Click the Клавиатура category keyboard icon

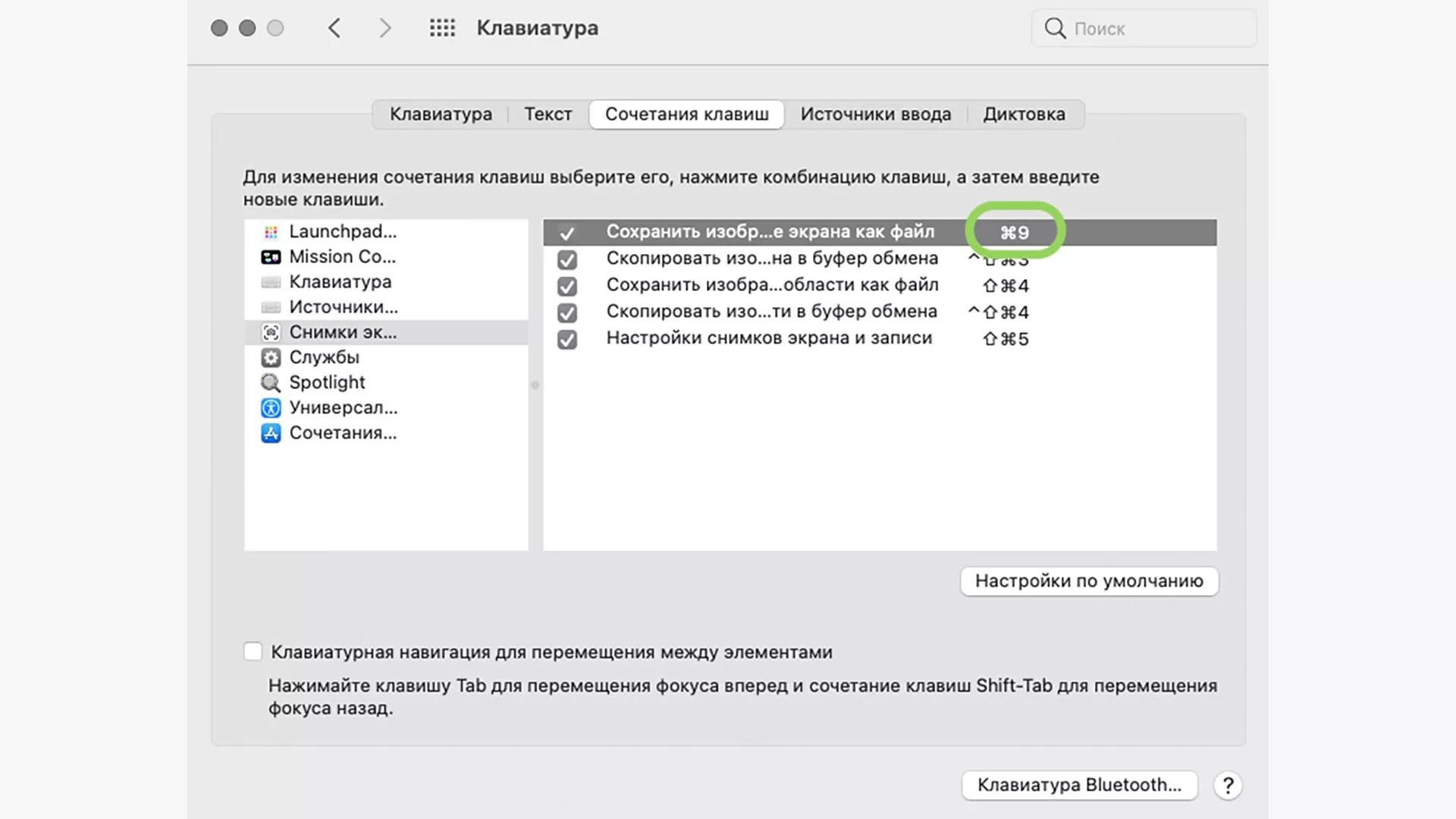[271, 282]
